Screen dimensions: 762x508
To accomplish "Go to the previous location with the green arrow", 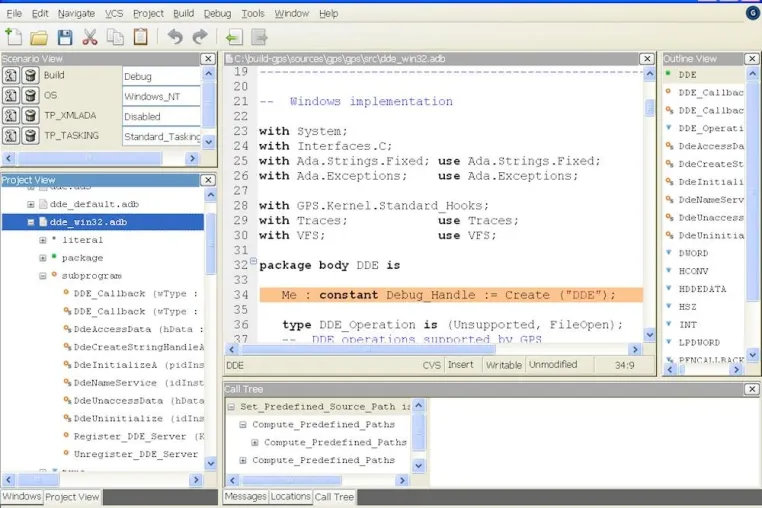I will point(234,37).
